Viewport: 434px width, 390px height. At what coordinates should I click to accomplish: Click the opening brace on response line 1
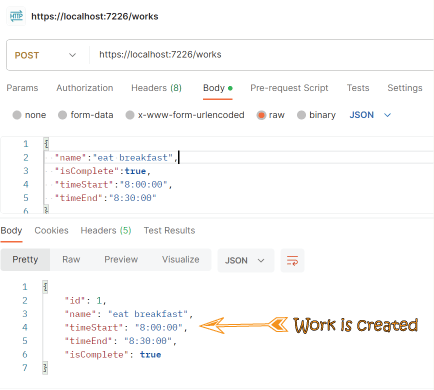(x=45, y=287)
